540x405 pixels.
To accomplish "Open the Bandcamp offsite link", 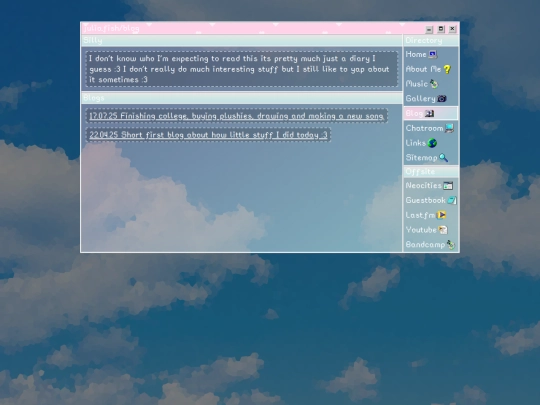I will [425, 245].
